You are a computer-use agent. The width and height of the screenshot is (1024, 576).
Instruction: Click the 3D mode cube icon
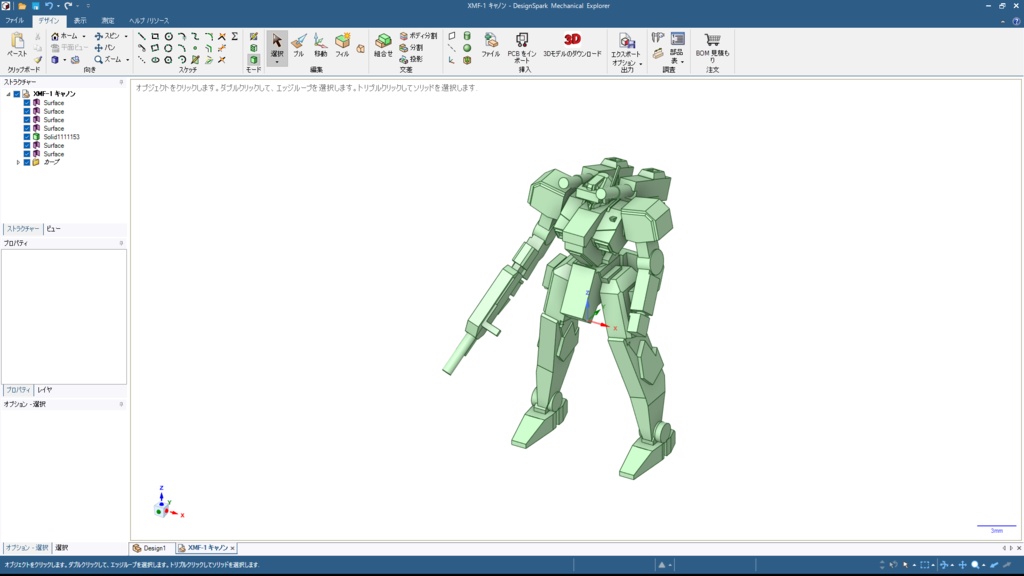(253, 59)
